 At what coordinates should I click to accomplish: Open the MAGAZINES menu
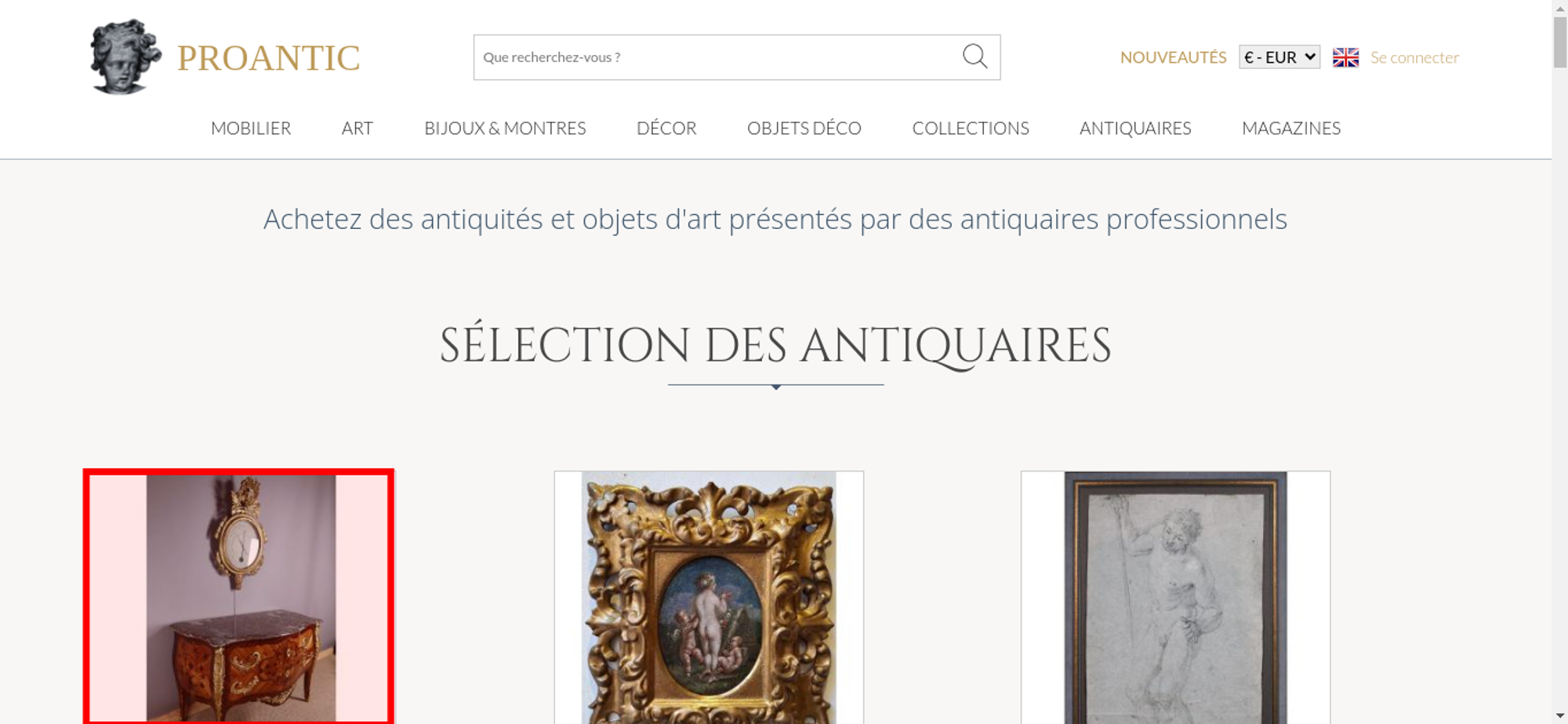click(1291, 128)
